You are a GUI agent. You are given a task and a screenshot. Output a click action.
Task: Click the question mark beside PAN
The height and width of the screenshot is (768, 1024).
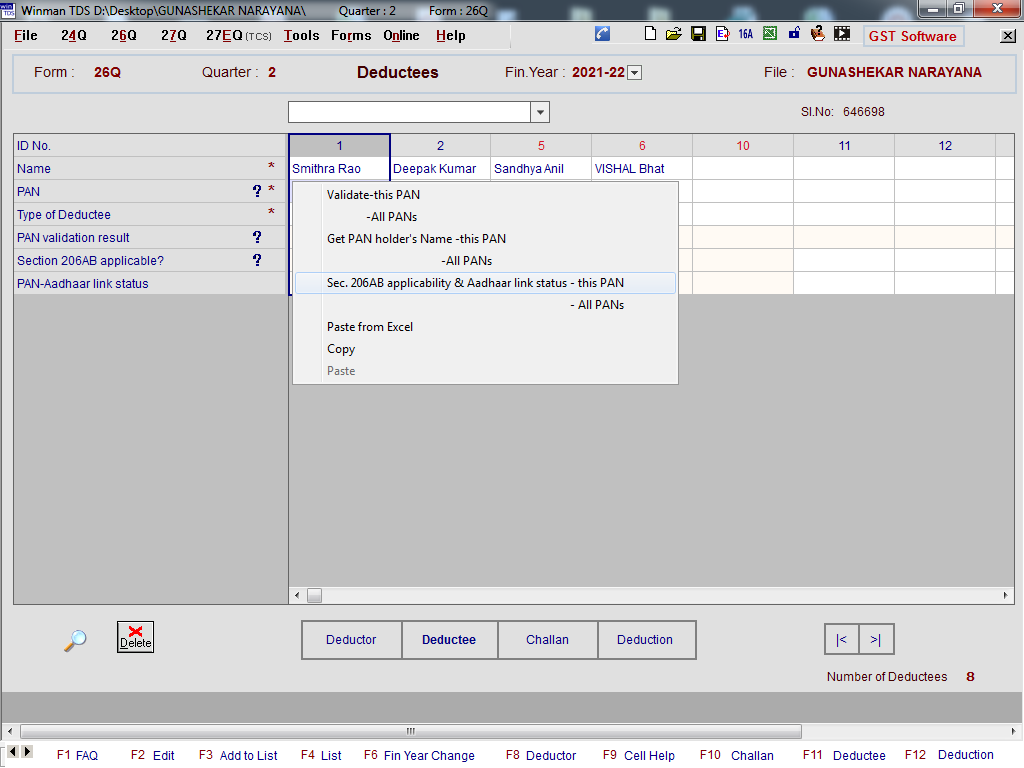(257, 191)
